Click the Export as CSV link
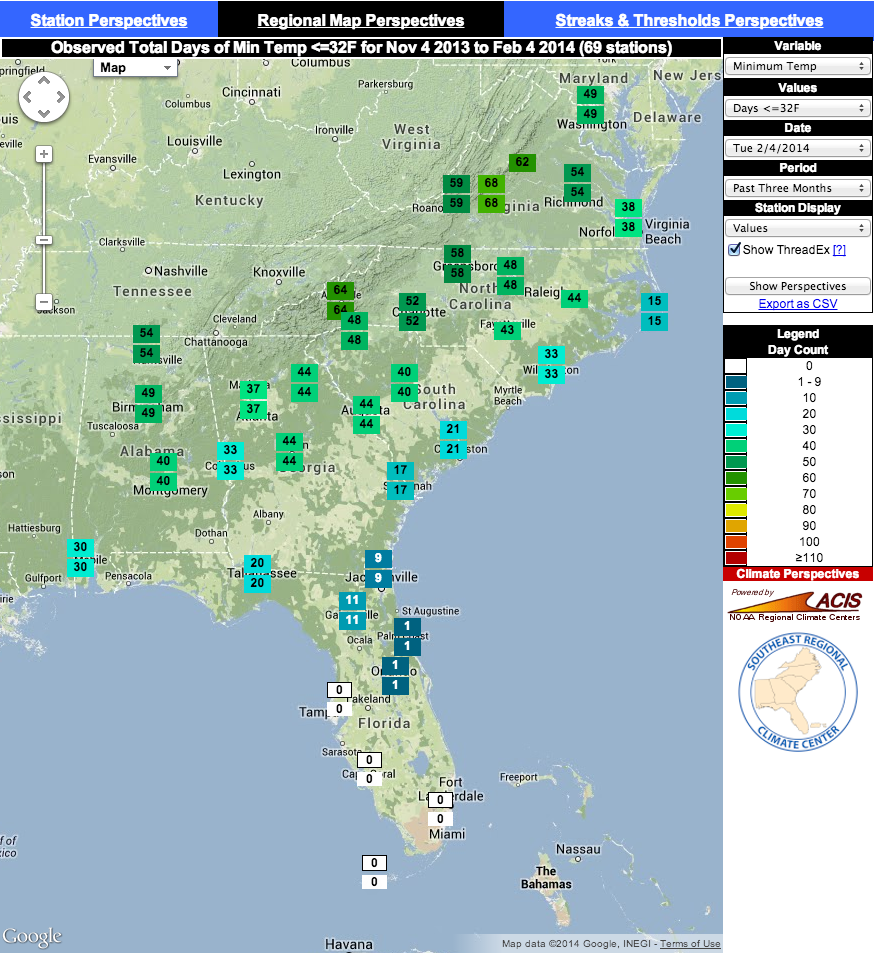 pos(797,304)
